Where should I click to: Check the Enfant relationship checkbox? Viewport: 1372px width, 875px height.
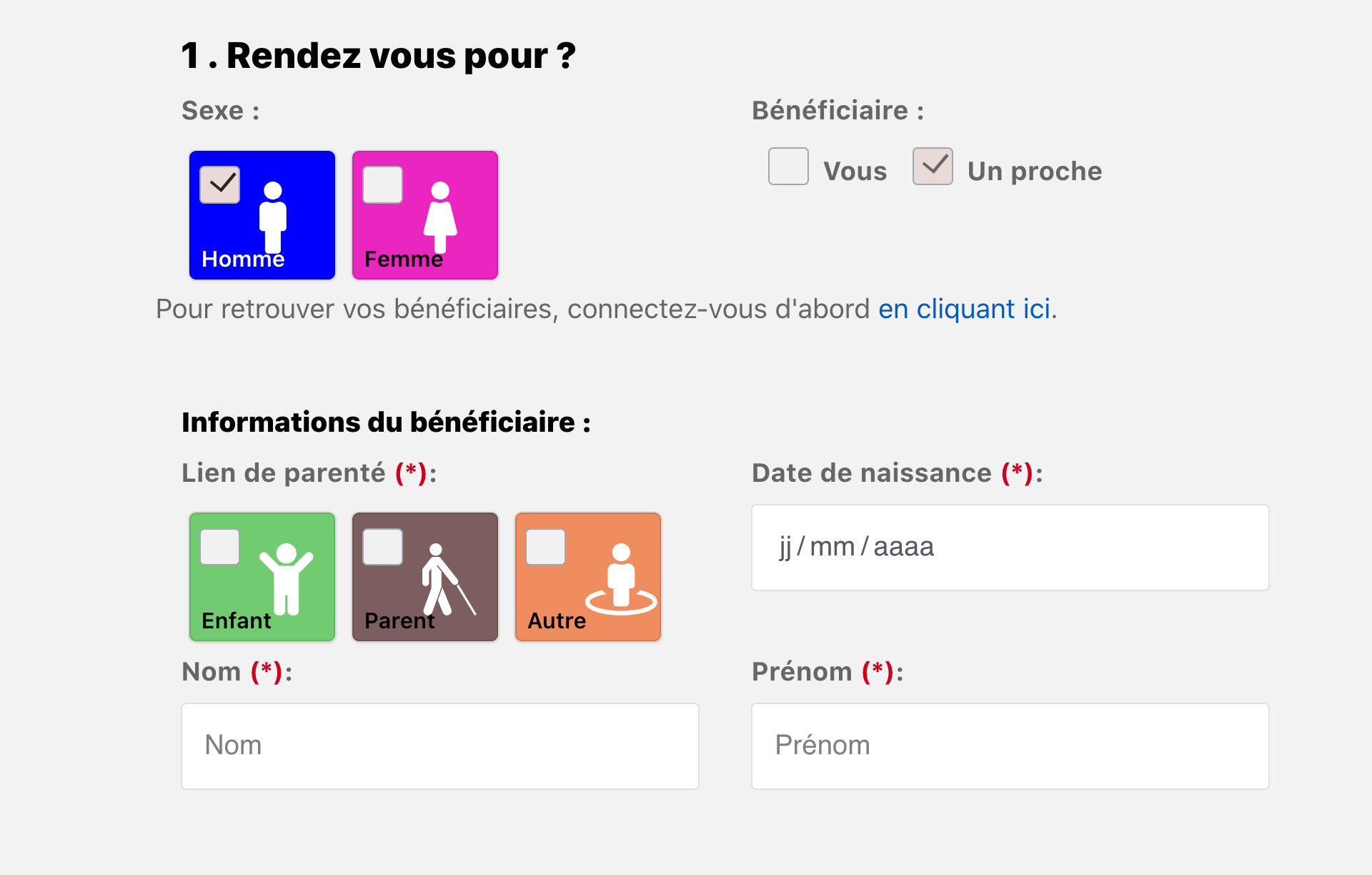[220, 547]
